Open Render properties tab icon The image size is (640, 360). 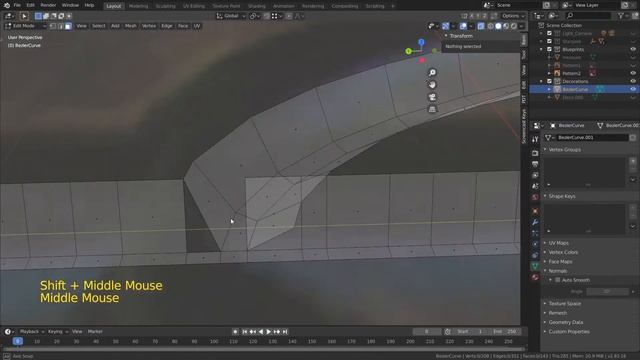point(535,153)
